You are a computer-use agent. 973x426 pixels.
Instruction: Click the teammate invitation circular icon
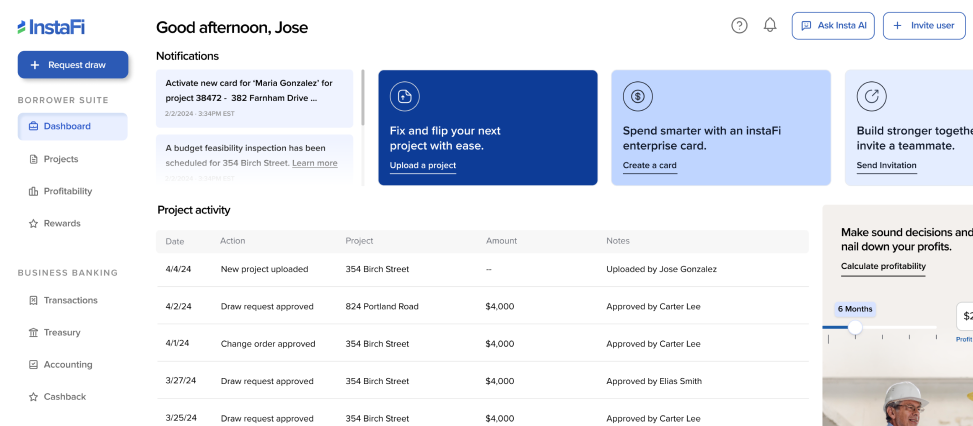[x=872, y=96]
